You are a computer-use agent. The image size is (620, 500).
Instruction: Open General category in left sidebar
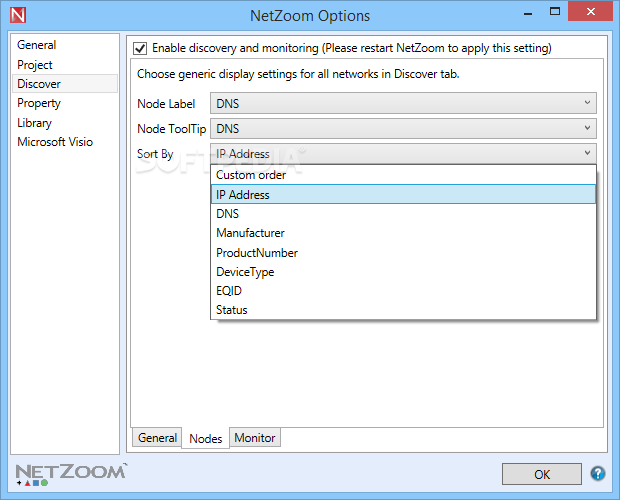[65, 45]
